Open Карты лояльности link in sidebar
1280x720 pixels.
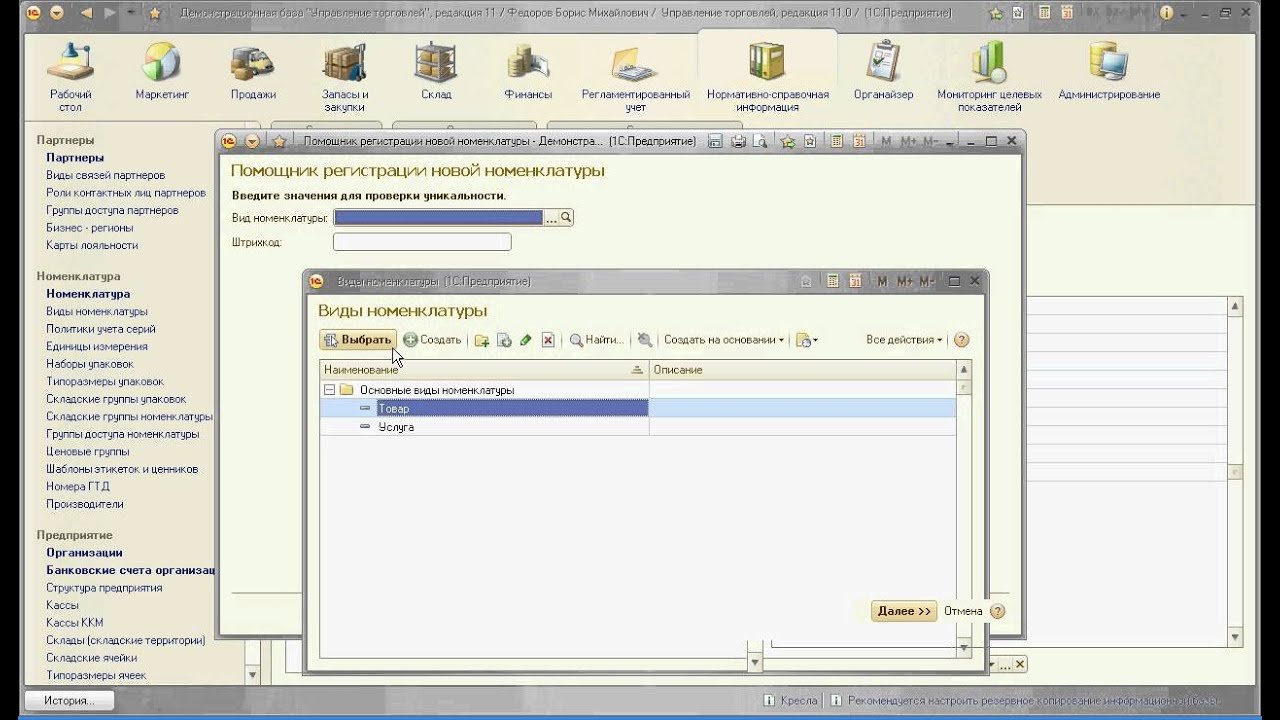click(x=92, y=245)
